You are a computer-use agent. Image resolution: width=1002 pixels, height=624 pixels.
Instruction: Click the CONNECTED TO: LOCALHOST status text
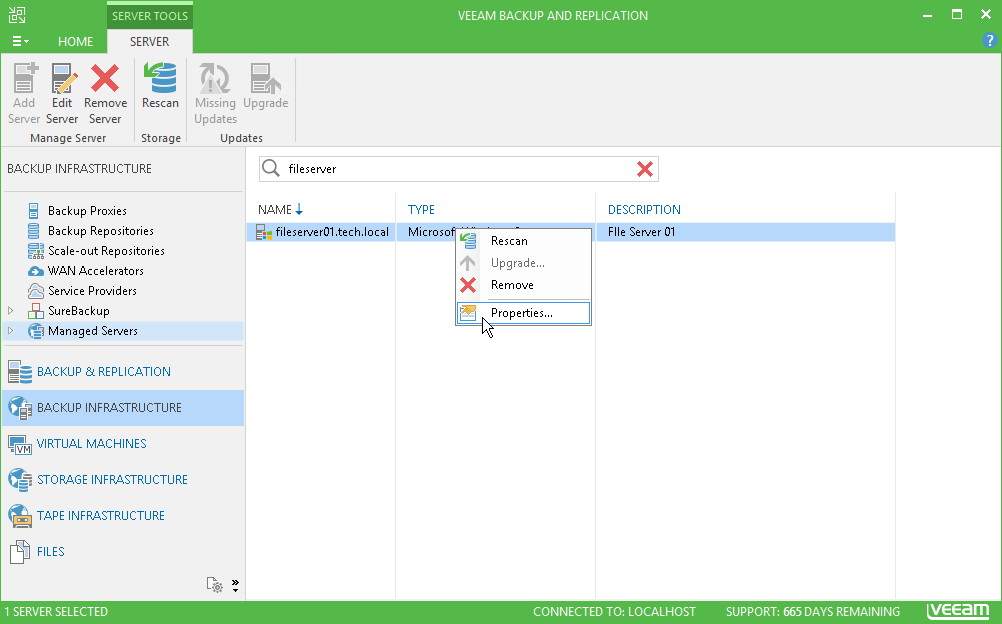[x=614, y=612]
